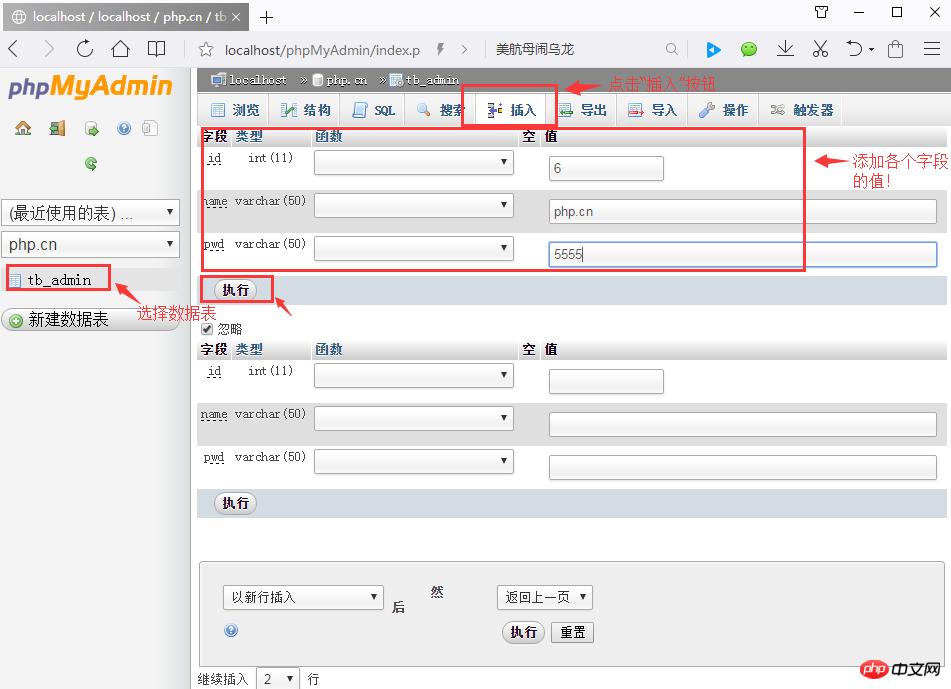Viewport: 951px width, 689px height.
Task: Open the 导入 tab
Action: click(653, 110)
